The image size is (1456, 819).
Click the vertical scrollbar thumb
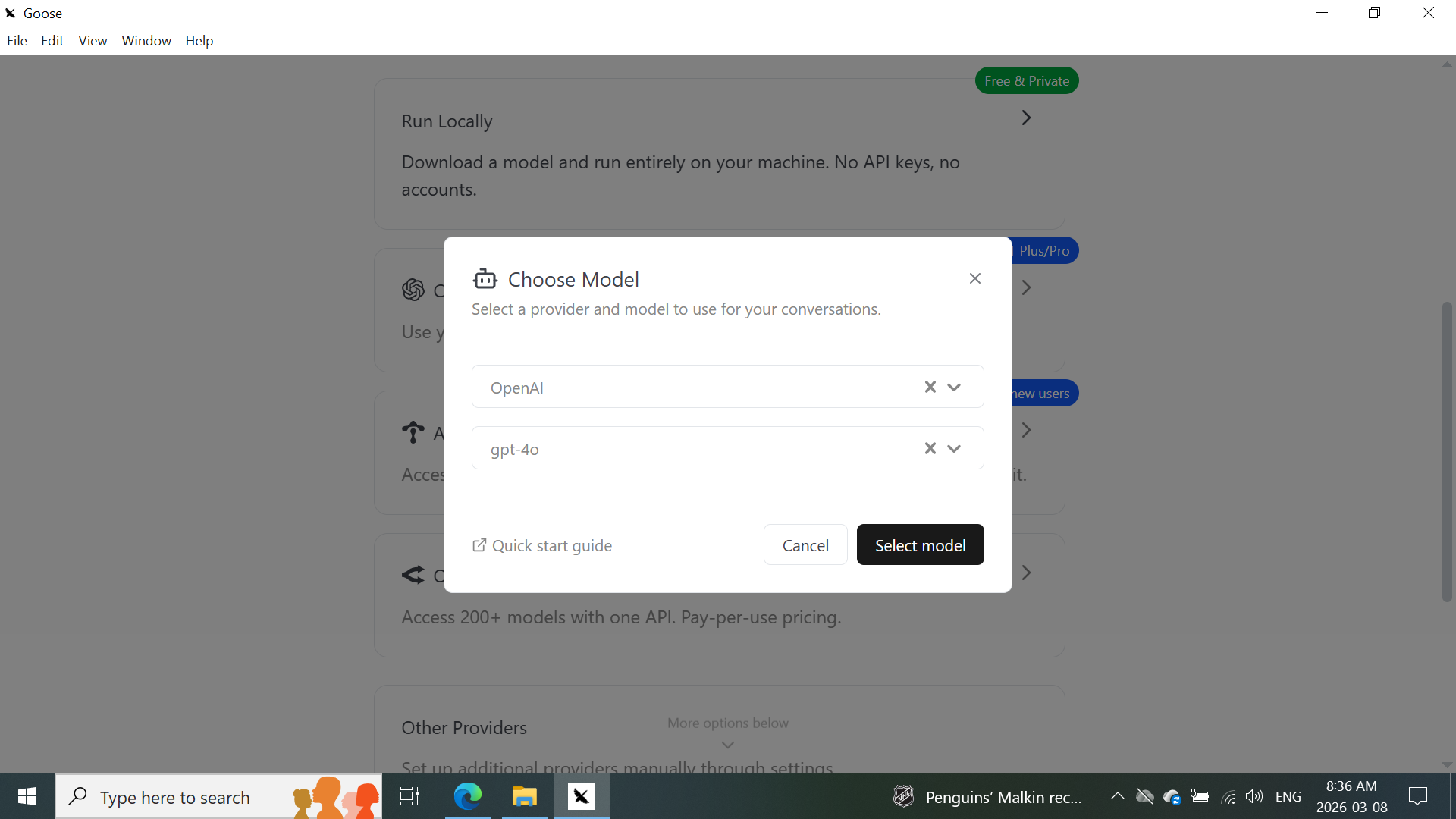click(1447, 451)
